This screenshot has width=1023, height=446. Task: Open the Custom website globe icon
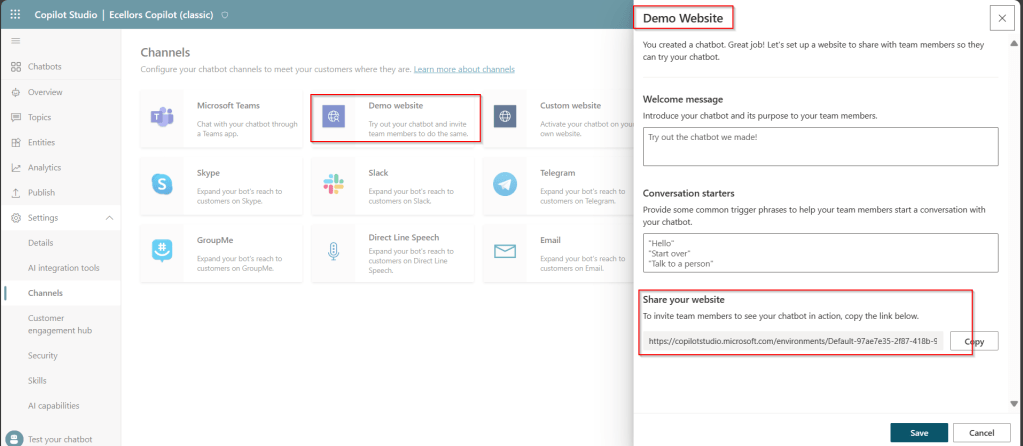pos(505,117)
